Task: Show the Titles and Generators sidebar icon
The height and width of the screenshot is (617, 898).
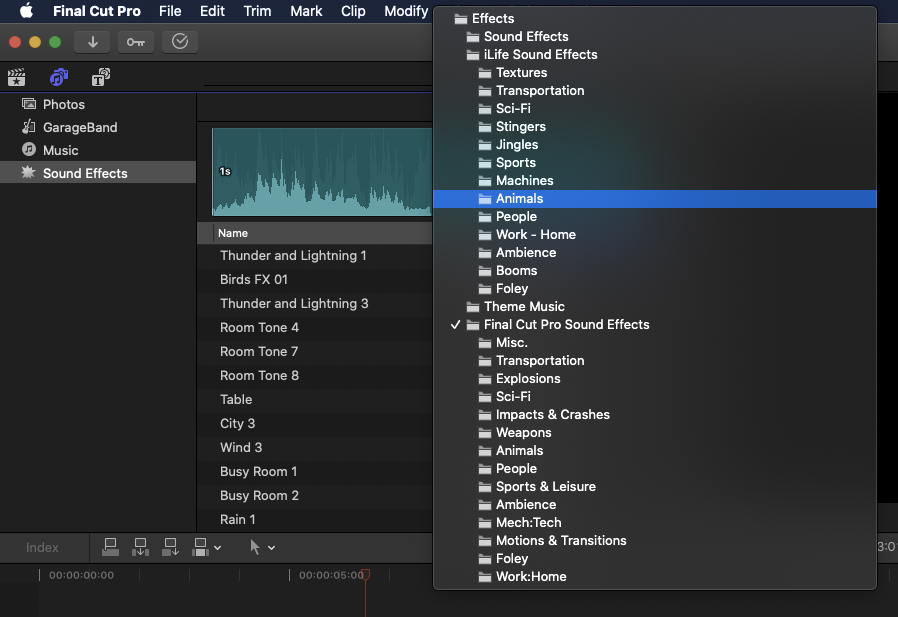Action: click(x=101, y=77)
